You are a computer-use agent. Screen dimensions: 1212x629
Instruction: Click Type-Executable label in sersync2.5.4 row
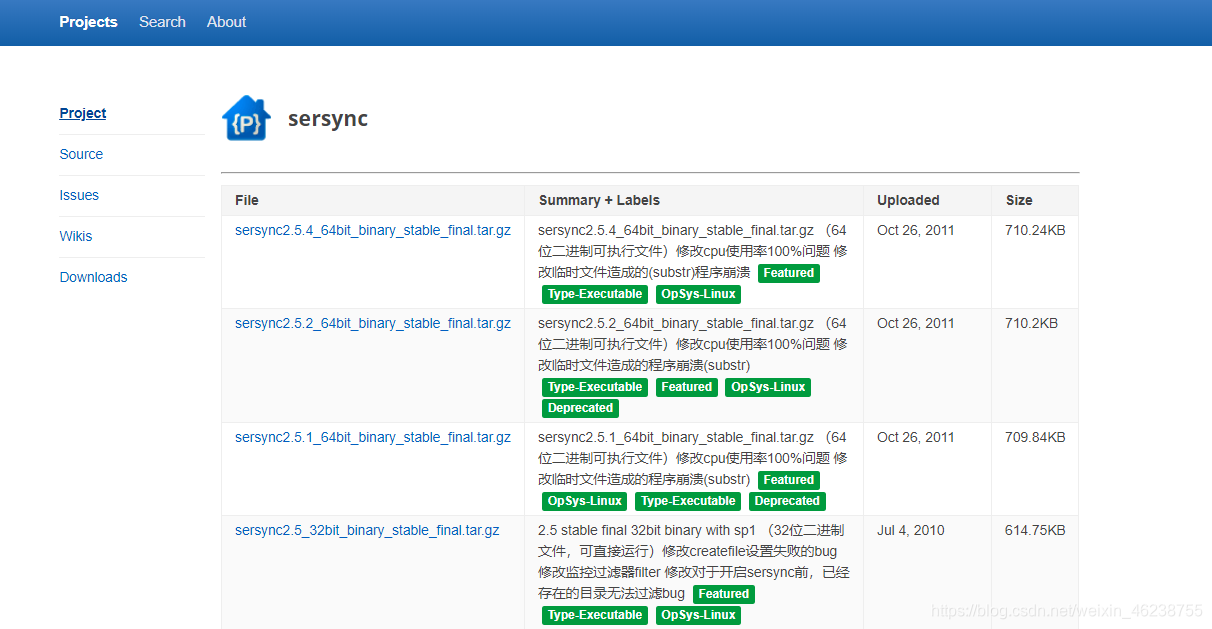click(x=595, y=294)
